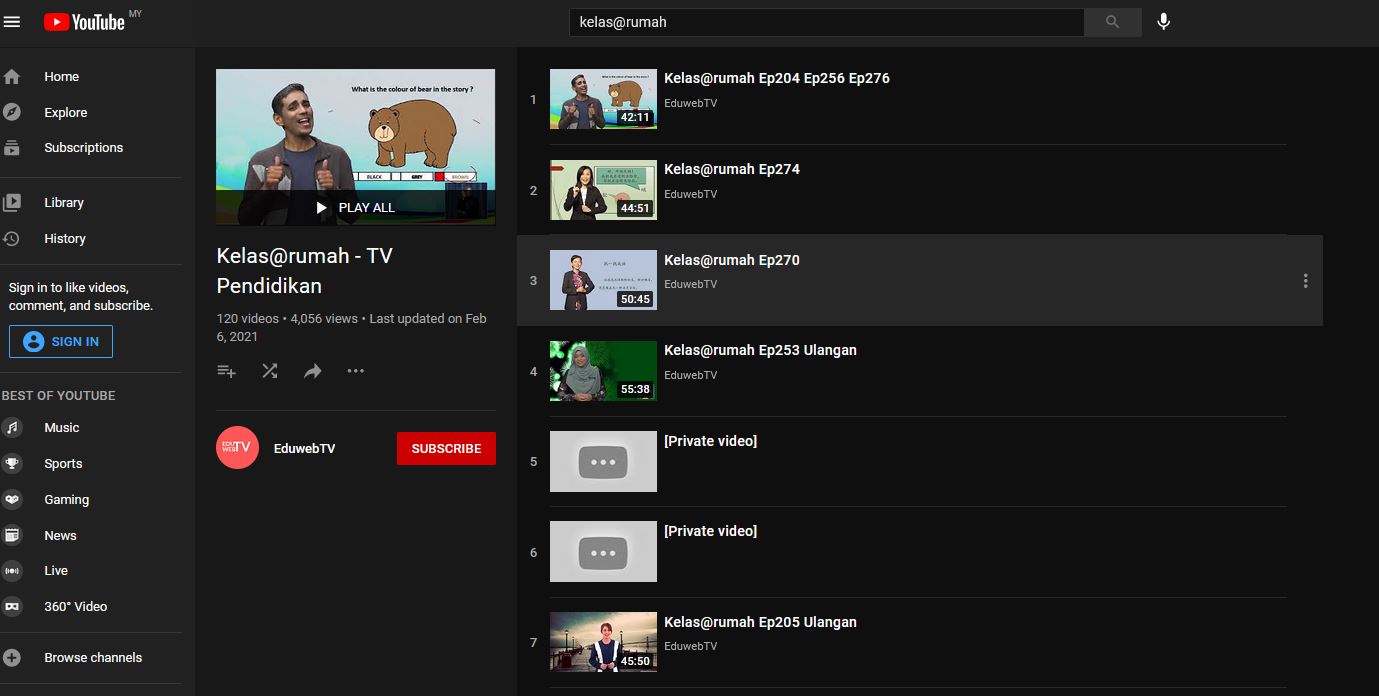Click the Library sidebar icon
The width and height of the screenshot is (1379, 696).
(x=12, y=203)
